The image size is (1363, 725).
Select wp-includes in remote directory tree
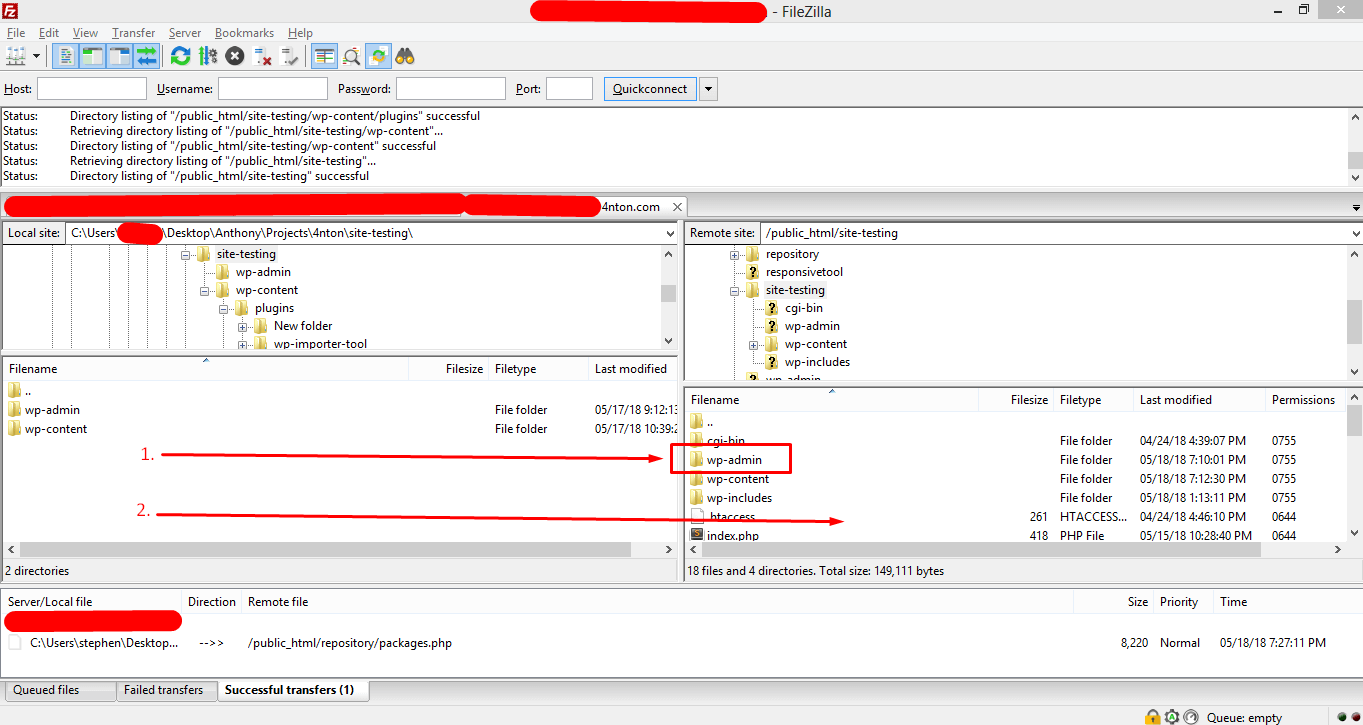(817, 362)
